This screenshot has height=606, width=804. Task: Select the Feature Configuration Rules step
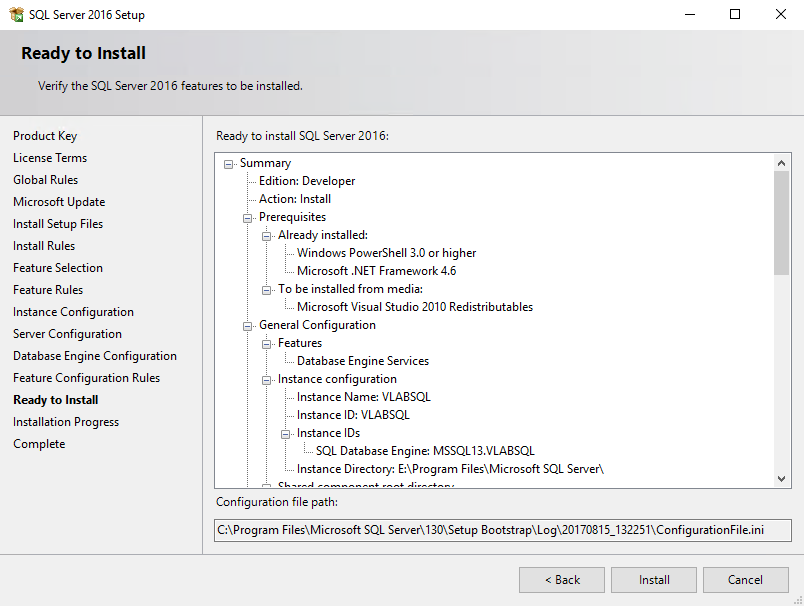pyautogui.click(x=87, y=378)
